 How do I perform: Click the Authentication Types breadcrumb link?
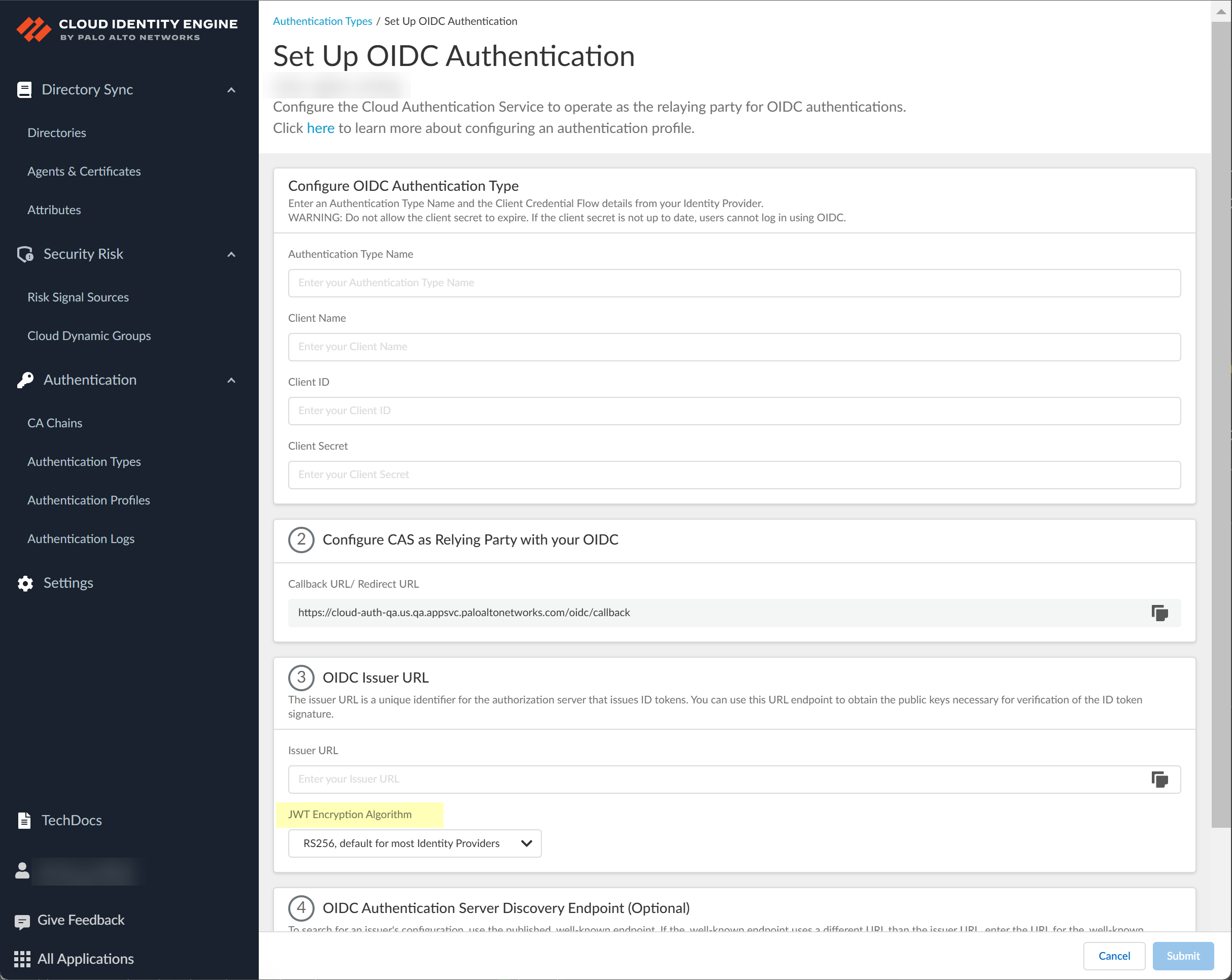(x=322, y=21)
